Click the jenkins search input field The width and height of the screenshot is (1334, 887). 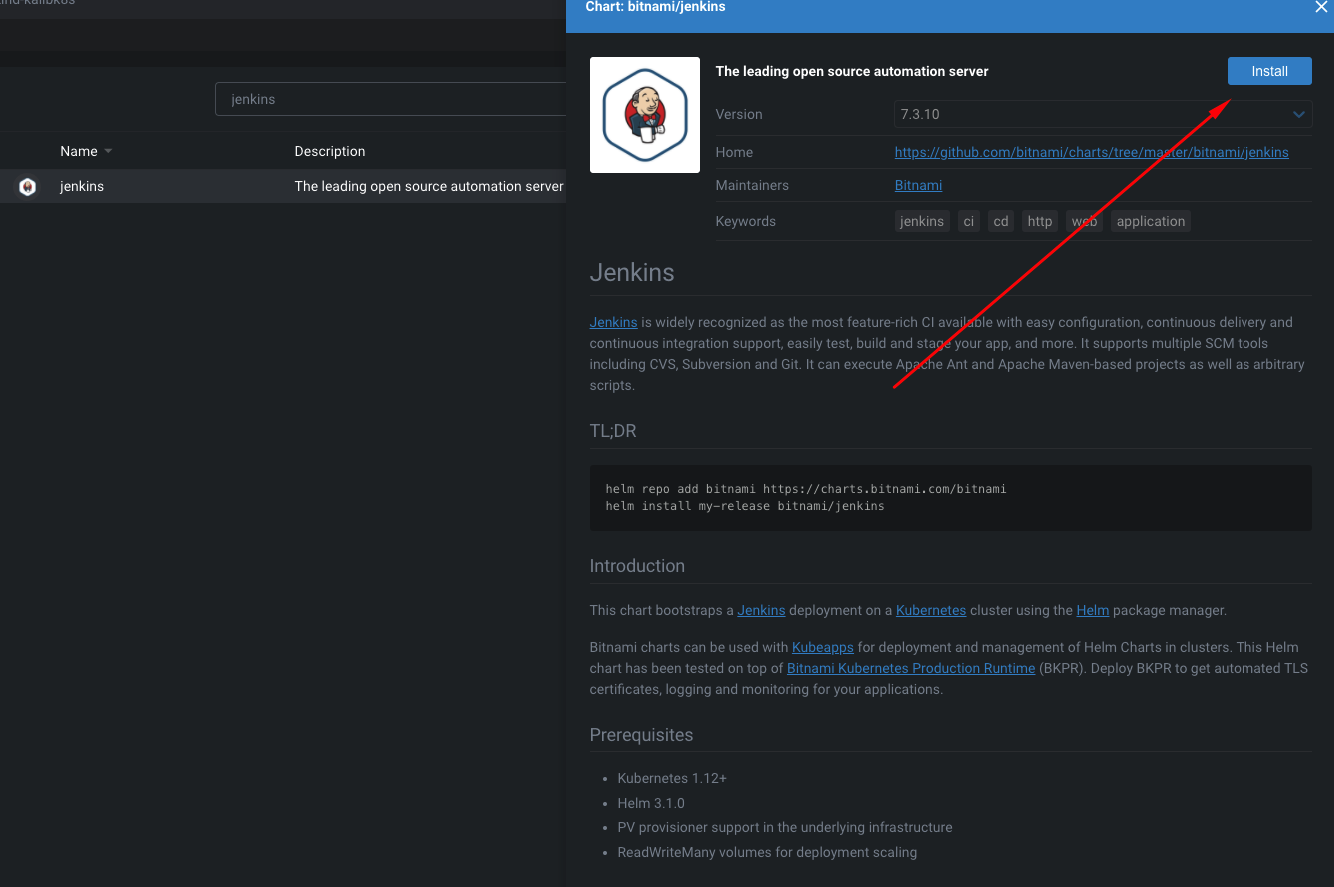click(x=390, y=99)
